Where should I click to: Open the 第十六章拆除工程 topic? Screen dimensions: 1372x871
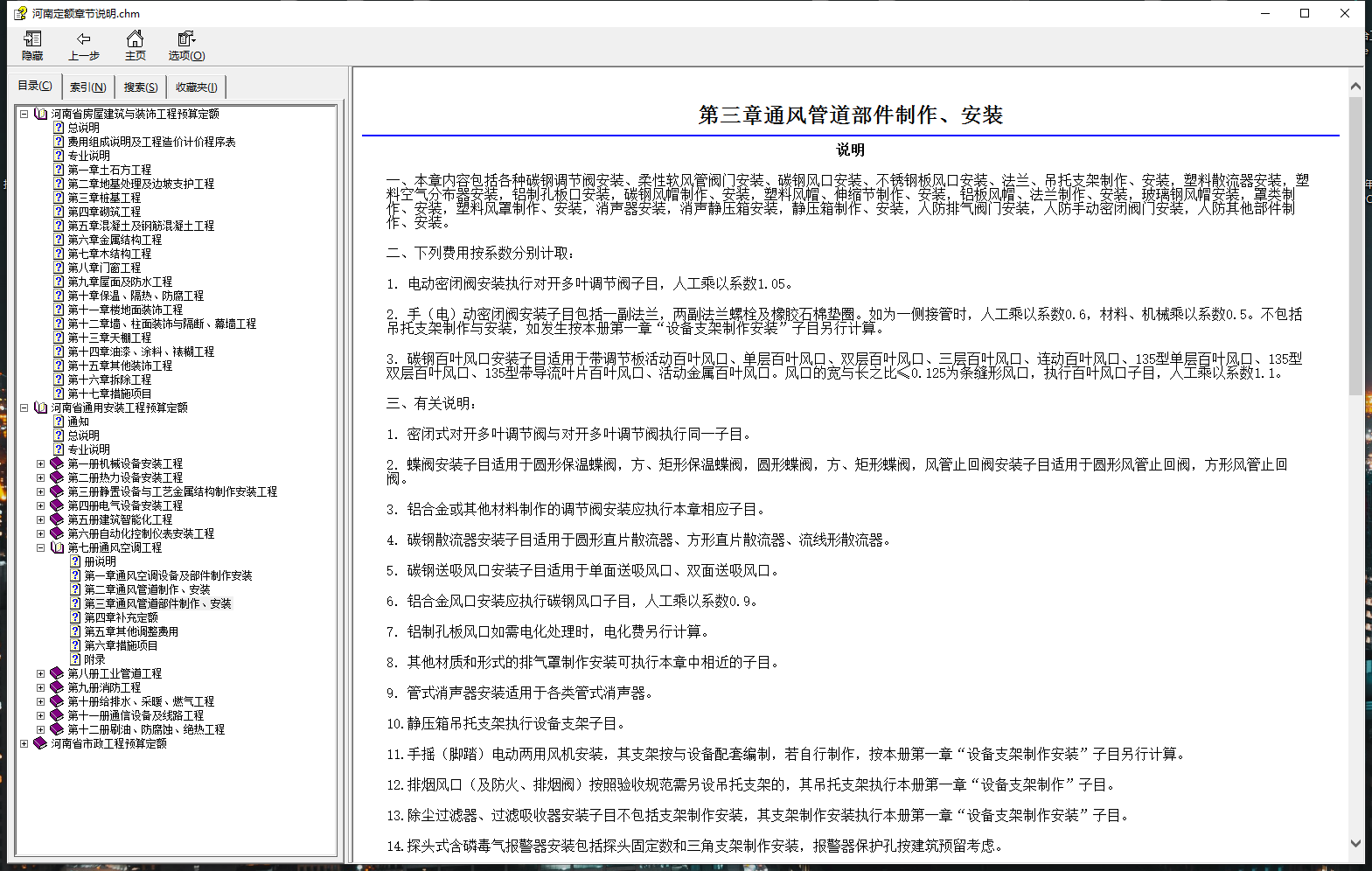click(x=109, y=380)
